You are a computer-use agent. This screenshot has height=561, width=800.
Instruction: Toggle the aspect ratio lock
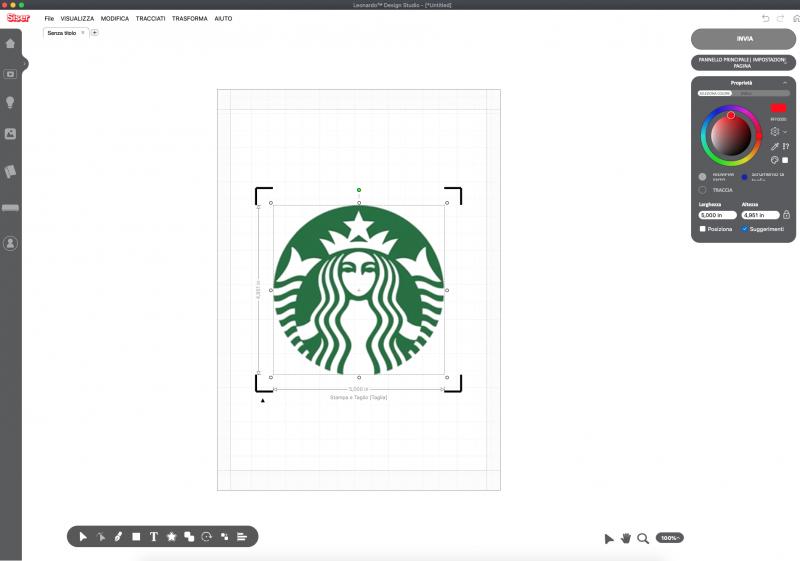(x=787, y=214)
